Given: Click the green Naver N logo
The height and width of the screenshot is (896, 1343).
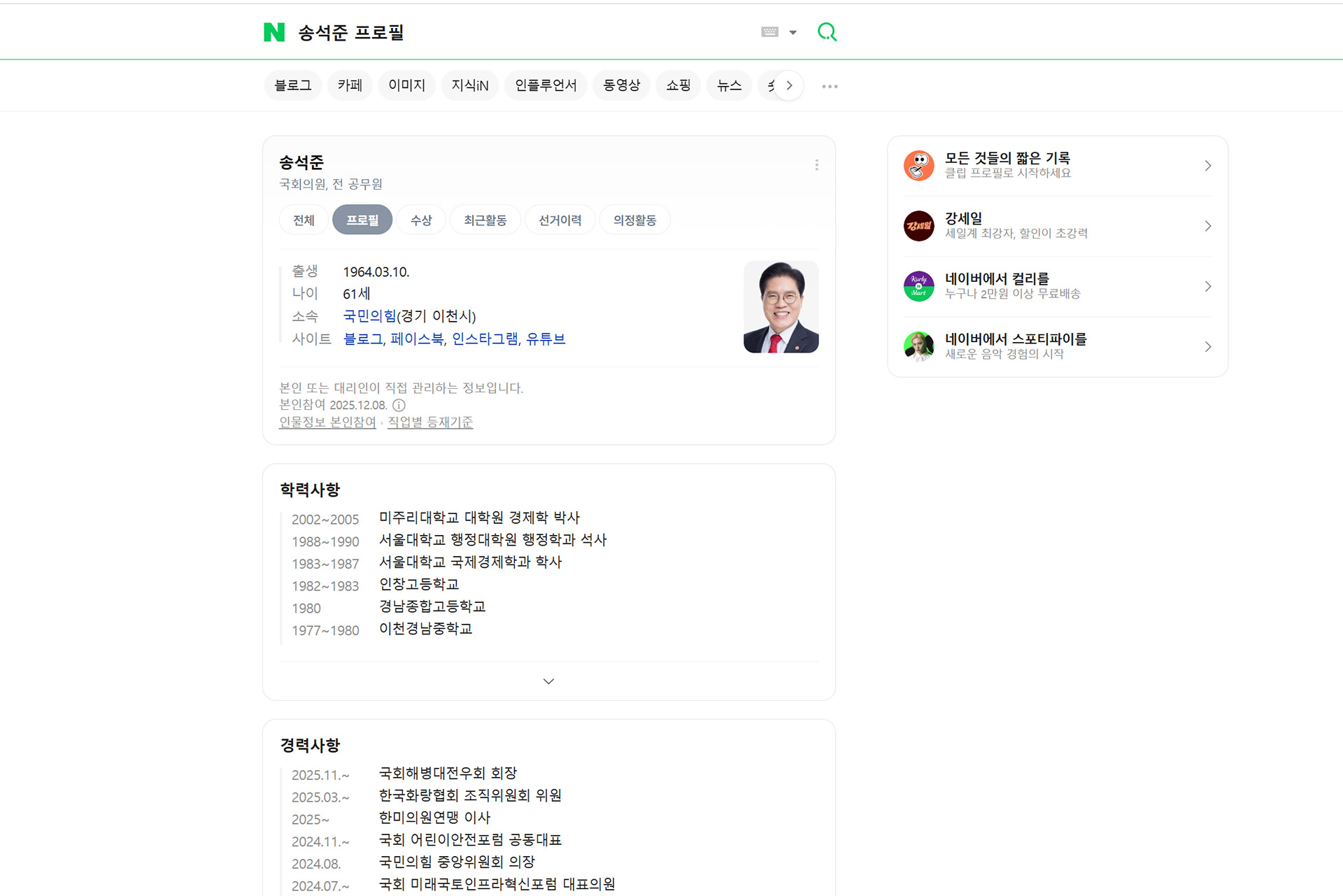Looking at the screenshot, I should (274, 32).
